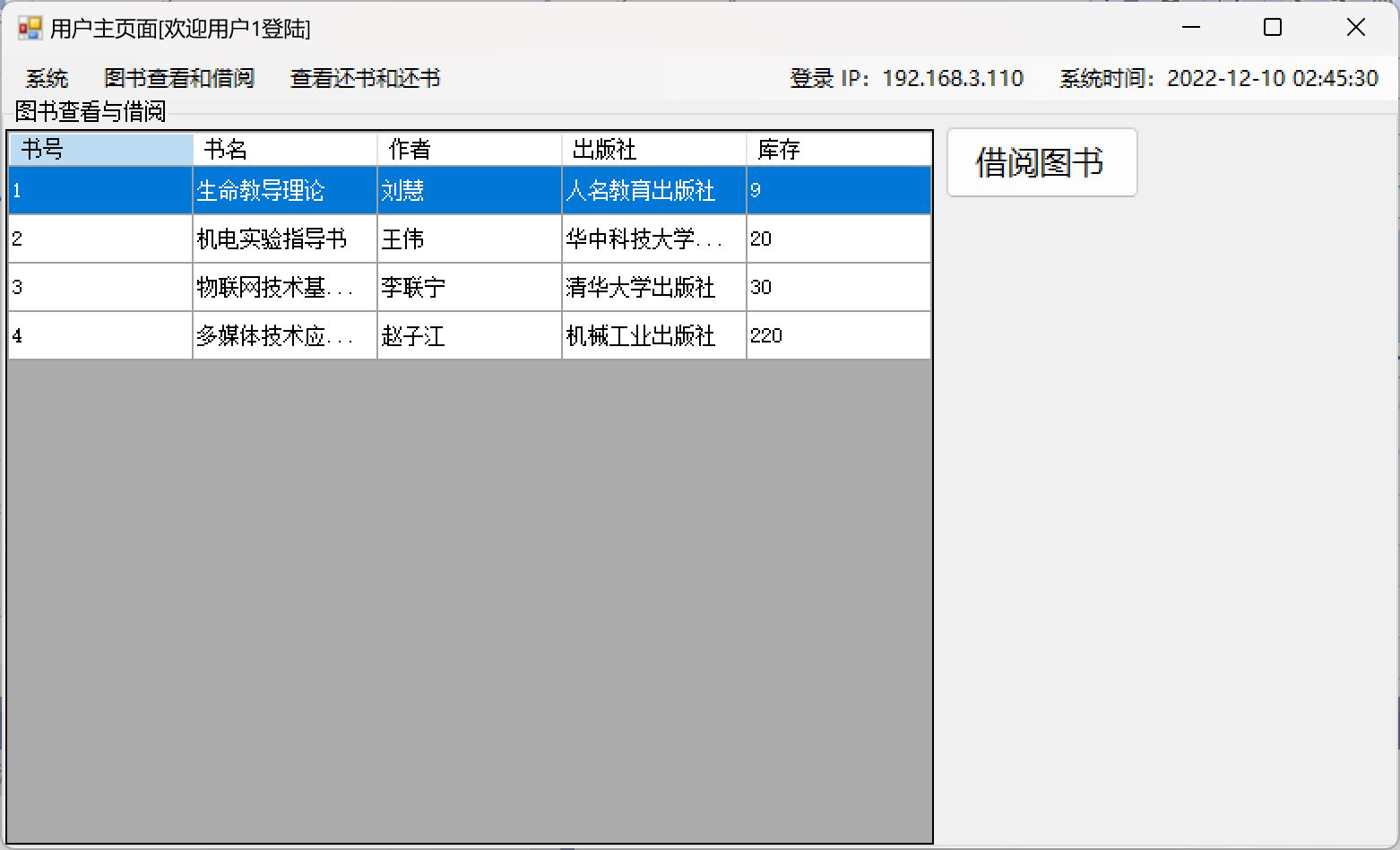Open the 图书查看和借阅 menu
The height and width of the screenshot is (850, 1400).
tap(179, 79)
